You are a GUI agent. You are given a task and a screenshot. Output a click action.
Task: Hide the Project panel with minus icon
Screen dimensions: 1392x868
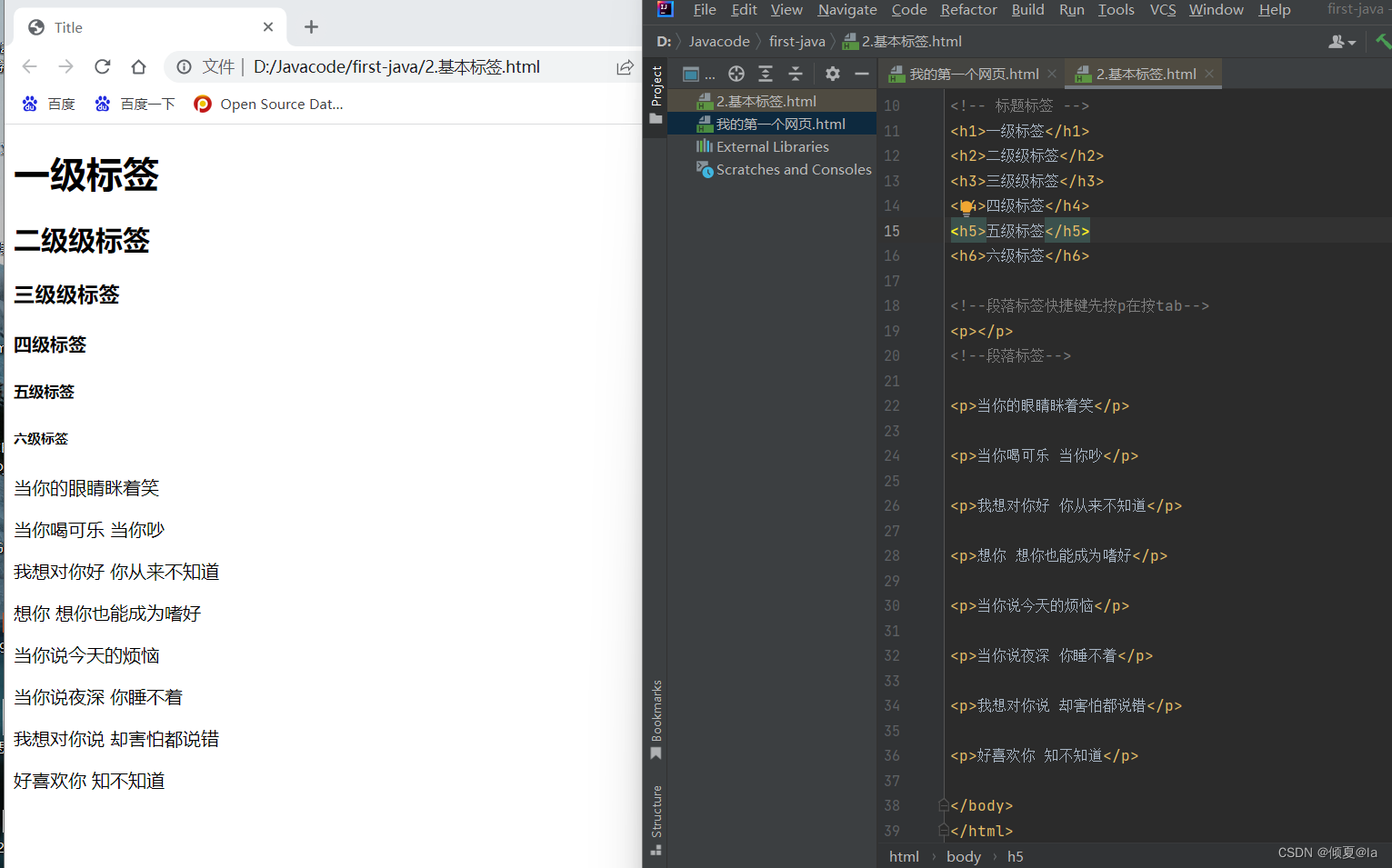[x=861, y=74]
